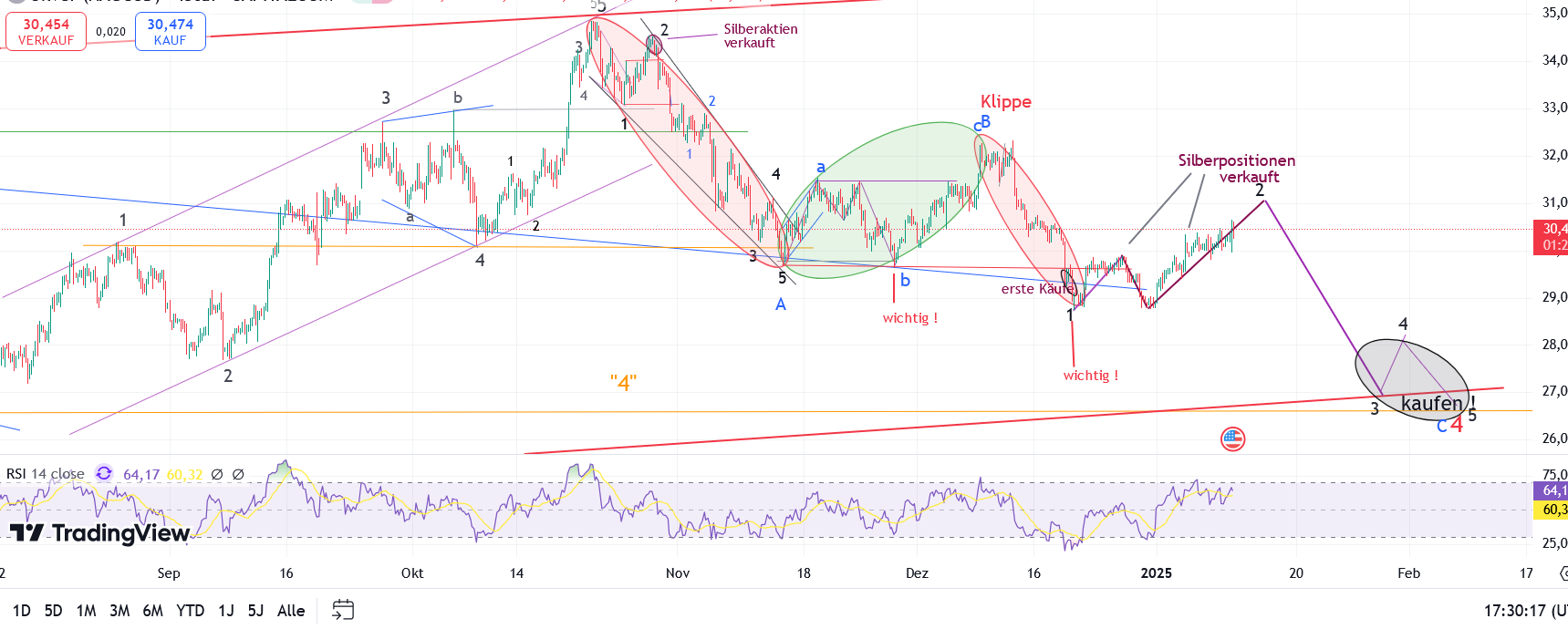Open the timezone menu at the 17:30:17 clock
Screen dimensions: 1568x629
1525,611
